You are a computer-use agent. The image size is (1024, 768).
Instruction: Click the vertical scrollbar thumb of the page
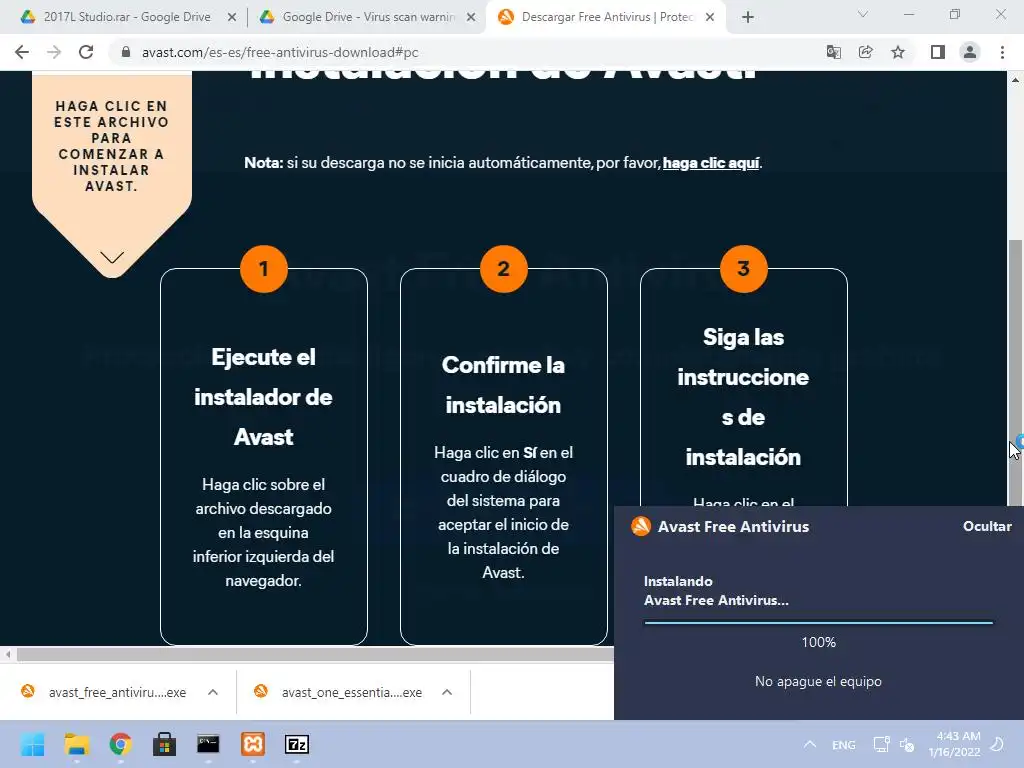(1016, 372)
